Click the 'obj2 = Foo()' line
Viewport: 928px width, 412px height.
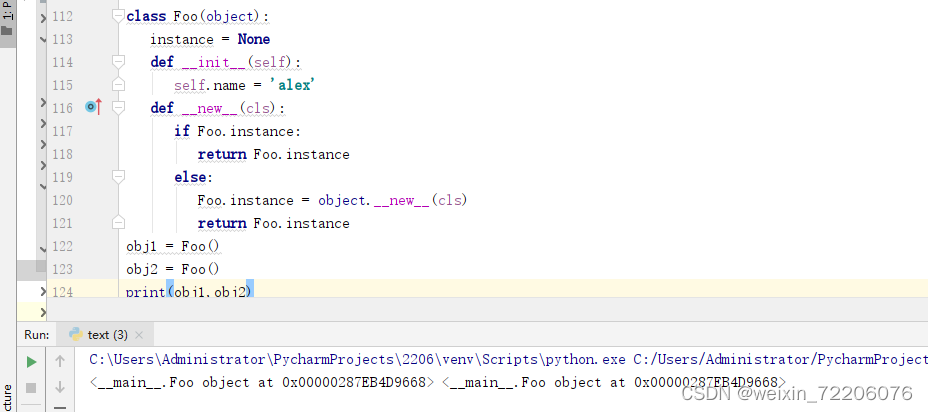coord(173,269)
